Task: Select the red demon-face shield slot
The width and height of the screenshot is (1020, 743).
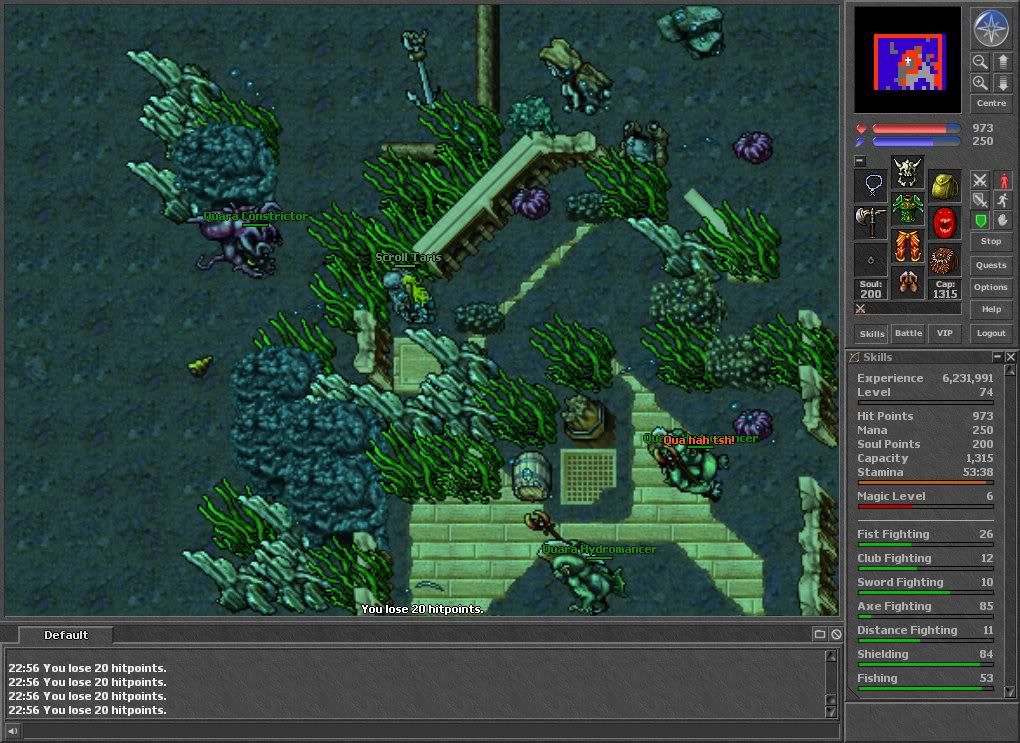Action: coord(945,223)
